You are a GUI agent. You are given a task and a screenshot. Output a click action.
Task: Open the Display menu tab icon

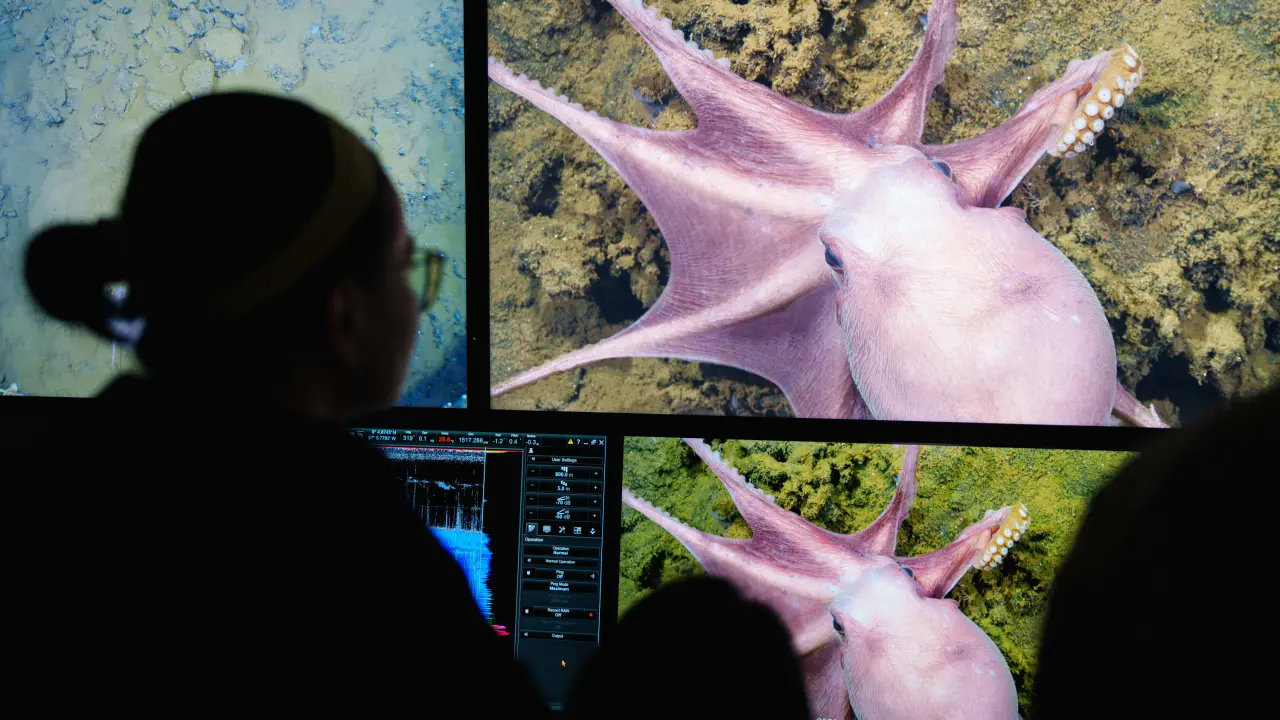point(547,529)
